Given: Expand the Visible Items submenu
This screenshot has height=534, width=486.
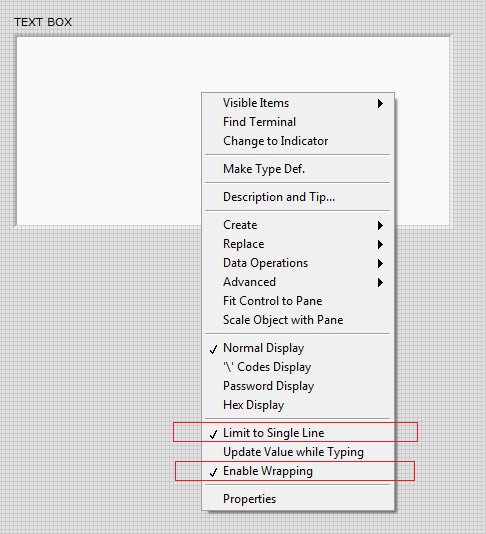Looking at the screenshot, I should click(298, 103).
